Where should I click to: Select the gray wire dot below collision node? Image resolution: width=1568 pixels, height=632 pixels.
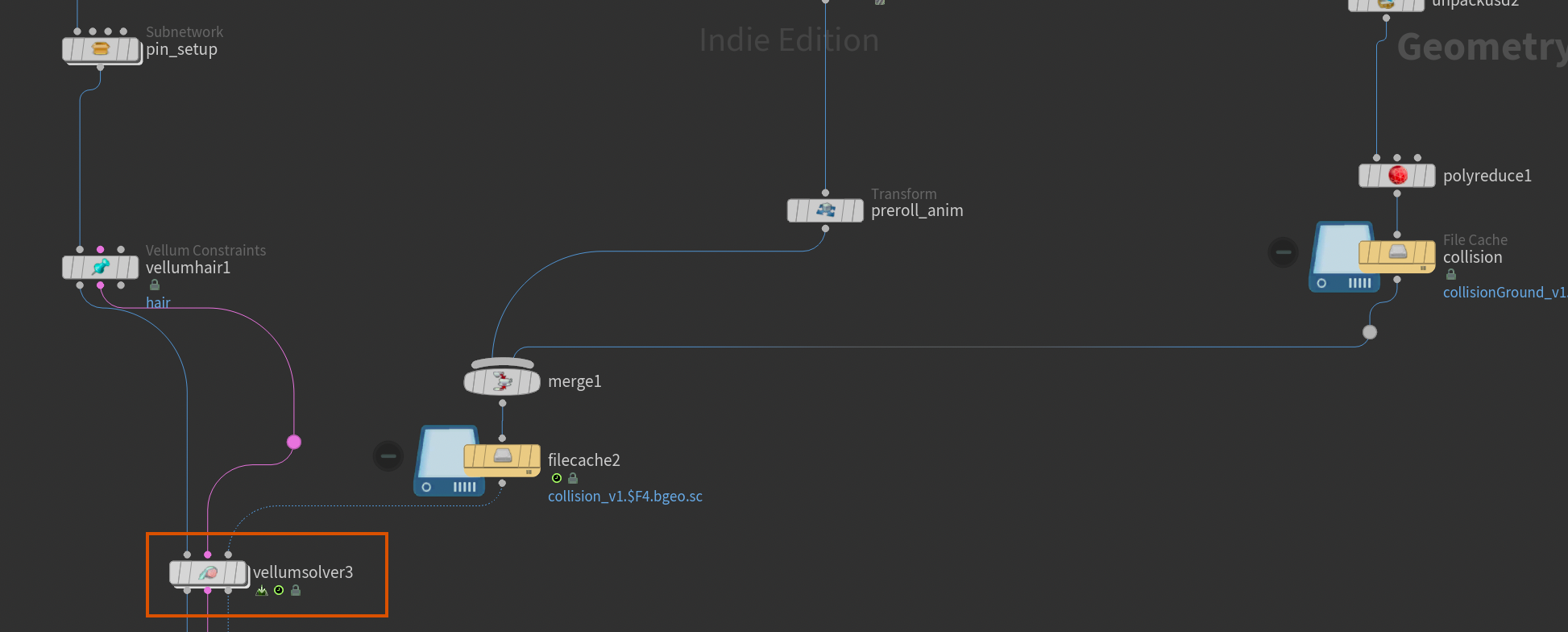tap(1370, 332)
